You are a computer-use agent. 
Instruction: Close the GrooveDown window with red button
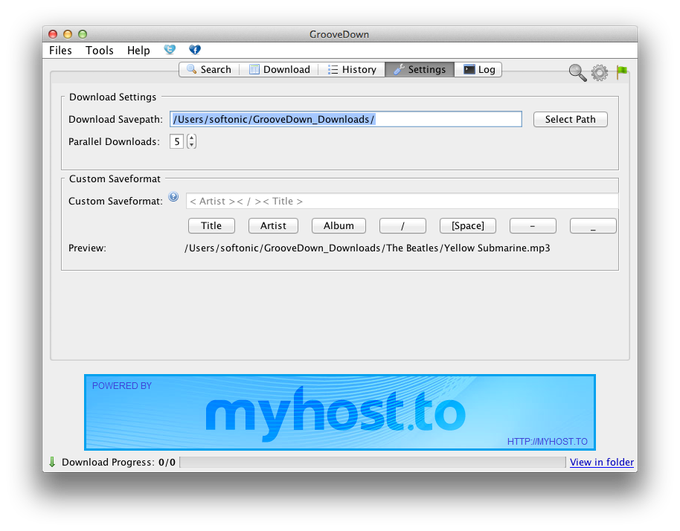tap(53, 34)
